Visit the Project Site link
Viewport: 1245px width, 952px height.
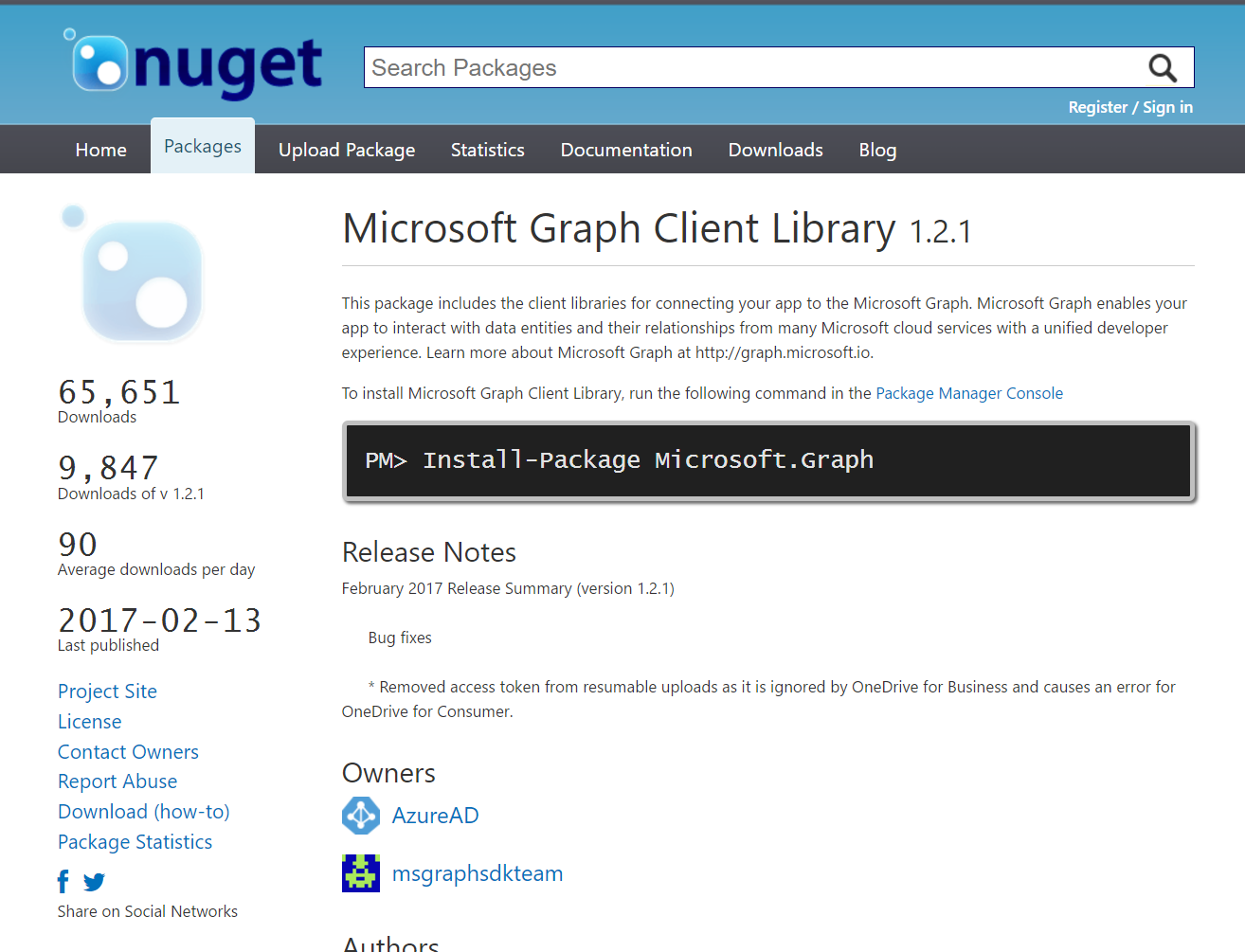(x=107, y=692)
